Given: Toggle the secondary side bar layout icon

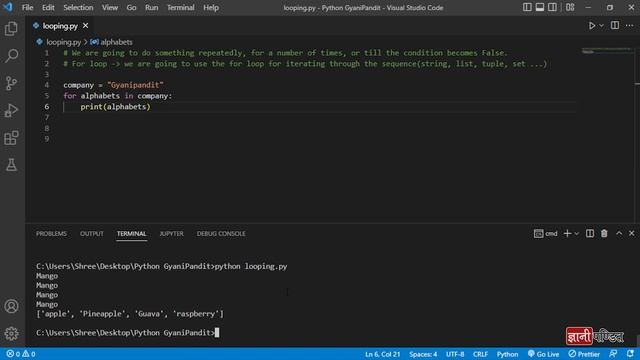Looking at the screenshot, I should [552, 7].
